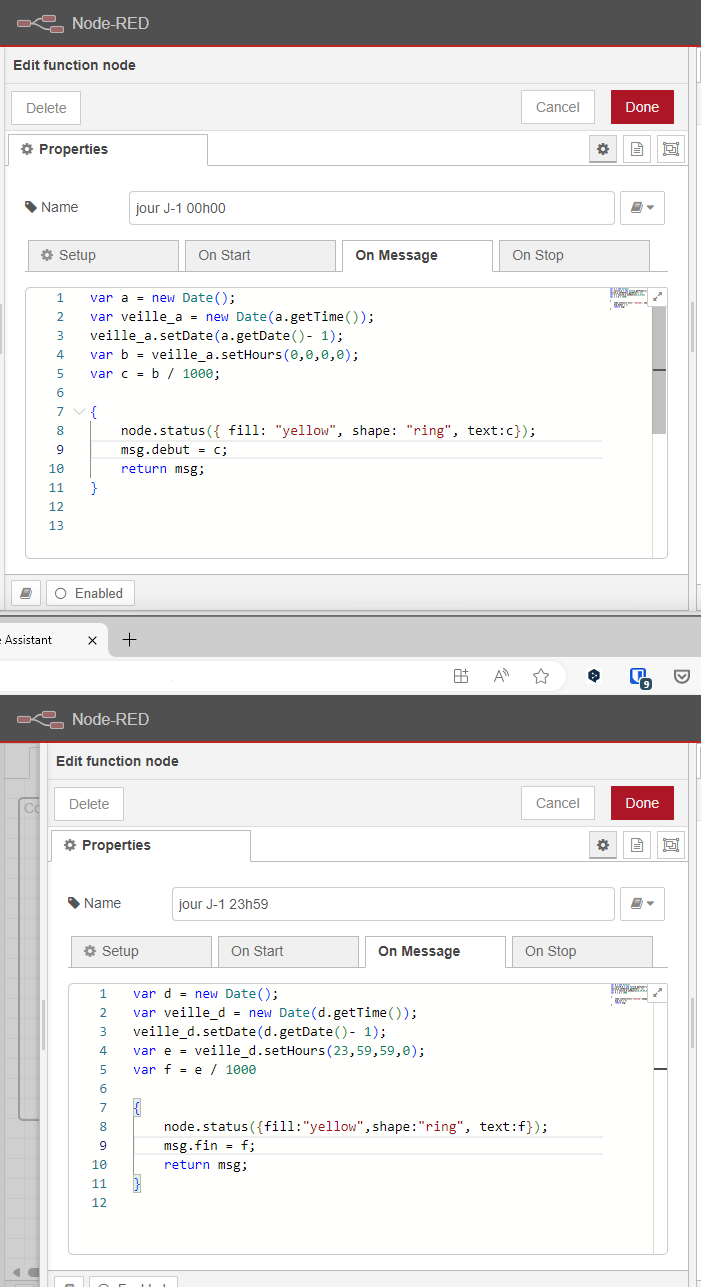Click line 1 'var a = new Date();'
Screen dimensions: 701x1287
pyautogui.click(x=162, y=298)
